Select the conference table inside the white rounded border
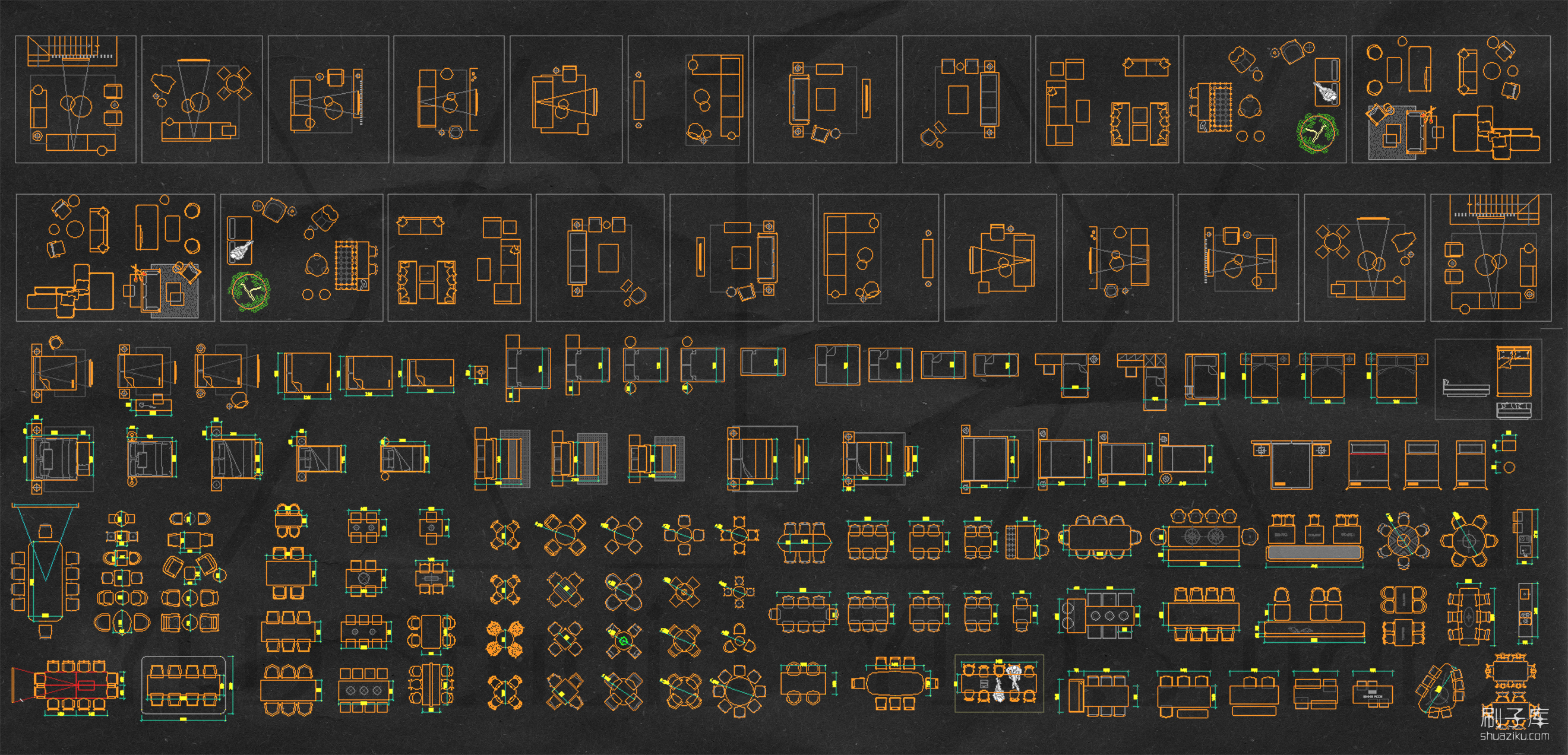The height and width of the screenshot is (755, 1568). (183, 686)
